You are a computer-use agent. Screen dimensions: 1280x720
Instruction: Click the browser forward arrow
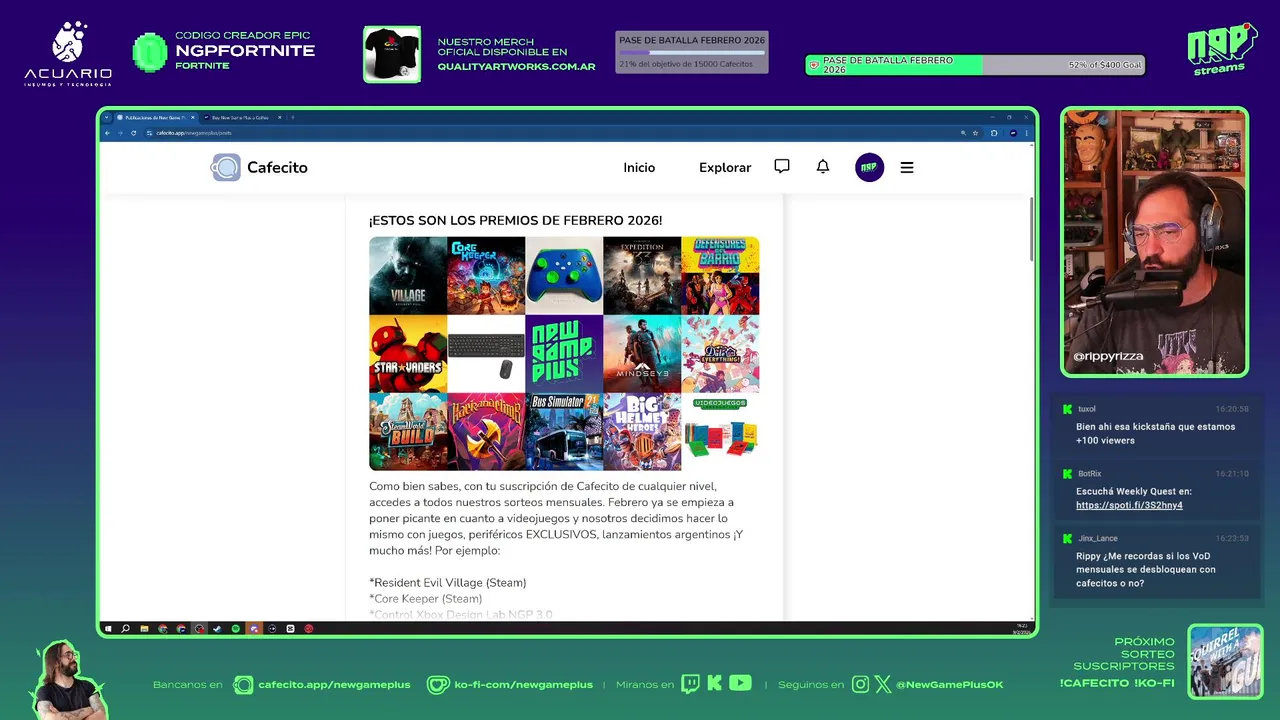click(120, 133)
